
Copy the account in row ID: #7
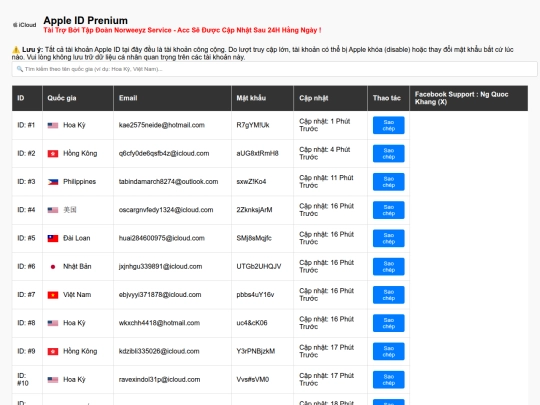(x=388, y=294)
